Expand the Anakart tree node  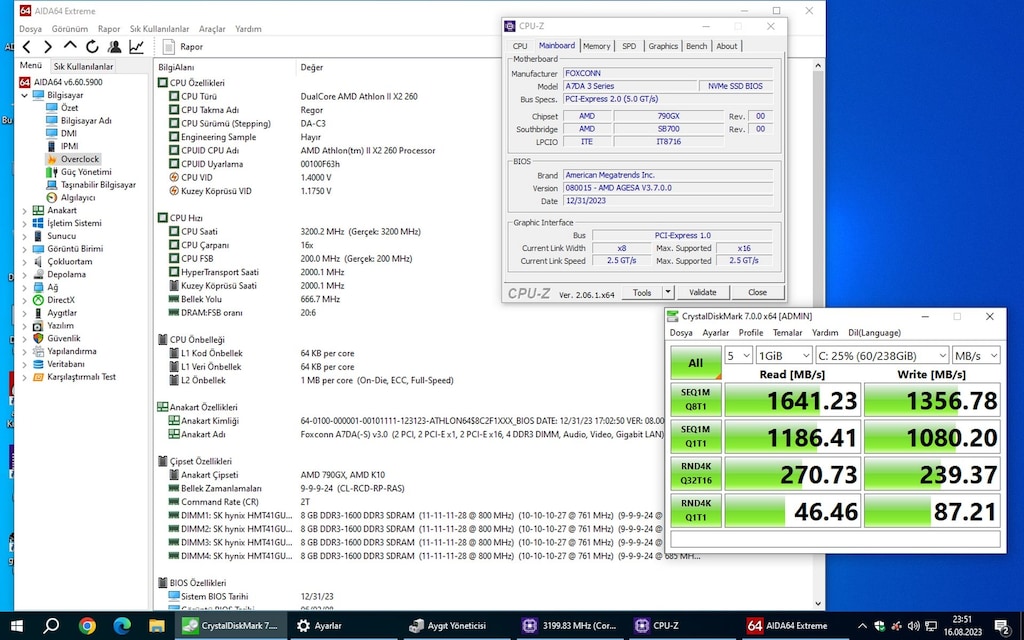[x=25, y=210]
